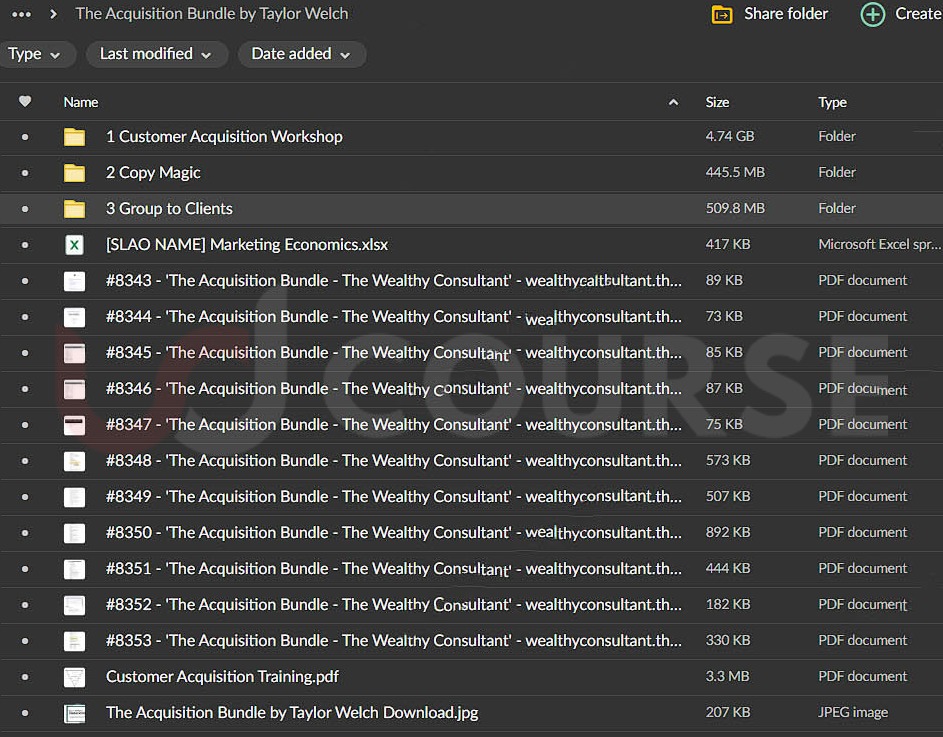Open the Date added filter dropdown
Viewport: 943px width, 737px height.
click(x=302, y=54)
